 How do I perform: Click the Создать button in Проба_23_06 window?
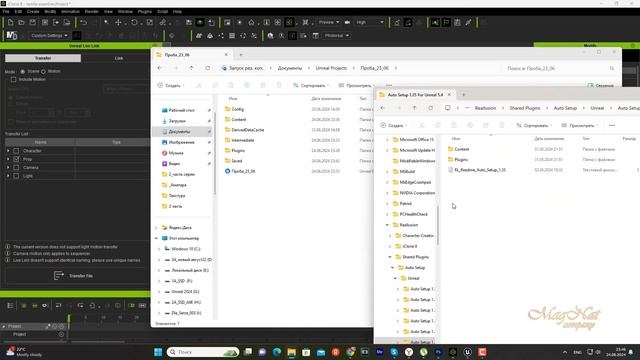point(170,85)
